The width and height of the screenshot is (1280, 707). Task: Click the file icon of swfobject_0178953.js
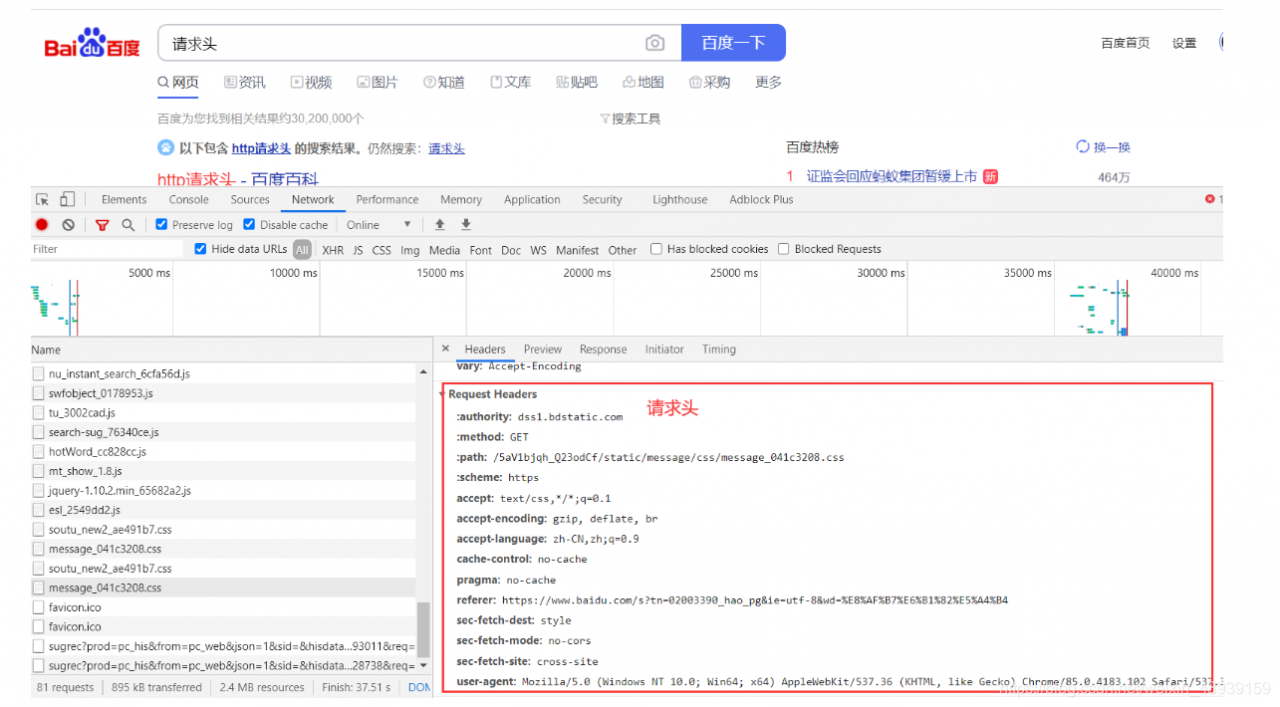tap(39, 393)
